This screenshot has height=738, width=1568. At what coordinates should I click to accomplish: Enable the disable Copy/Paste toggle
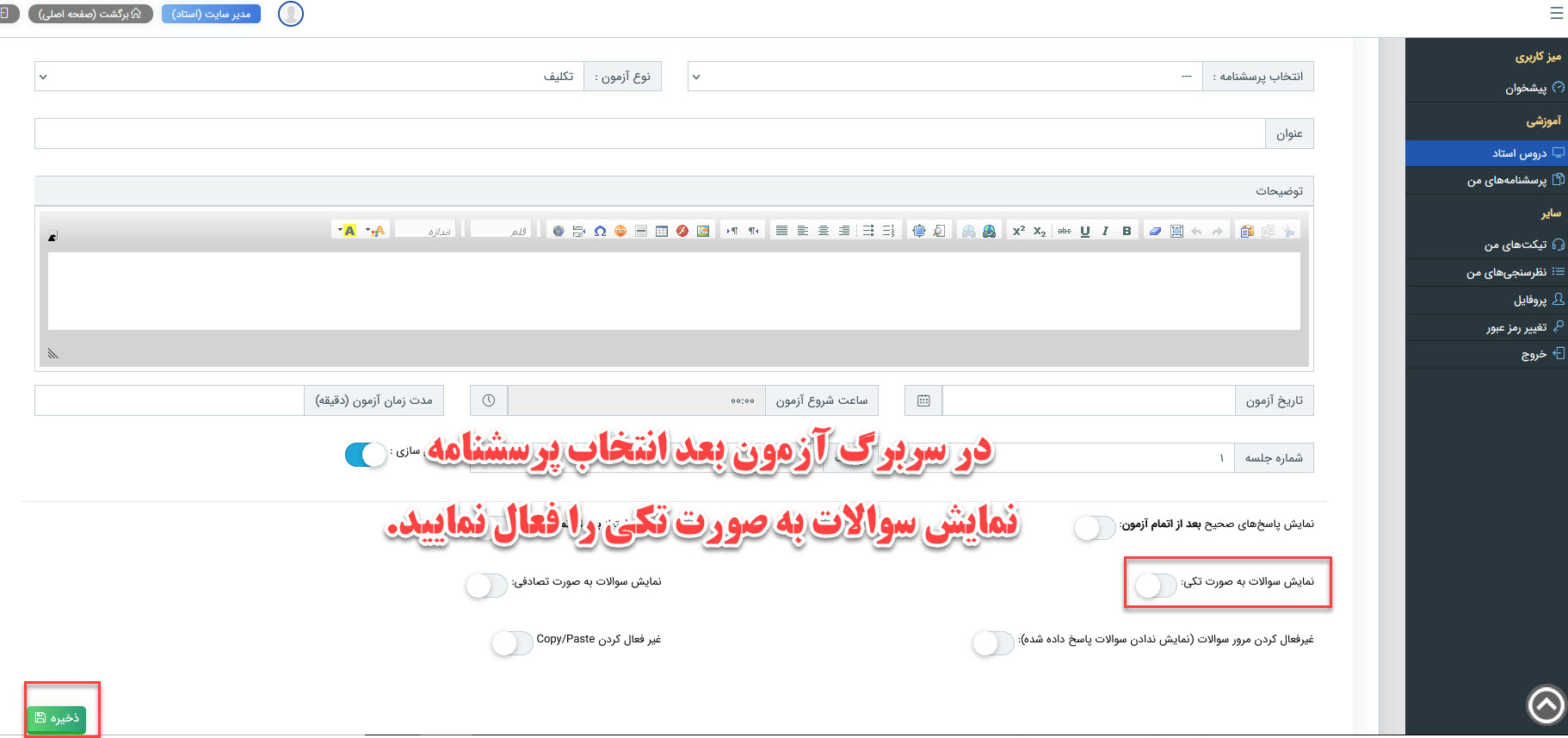512,642
